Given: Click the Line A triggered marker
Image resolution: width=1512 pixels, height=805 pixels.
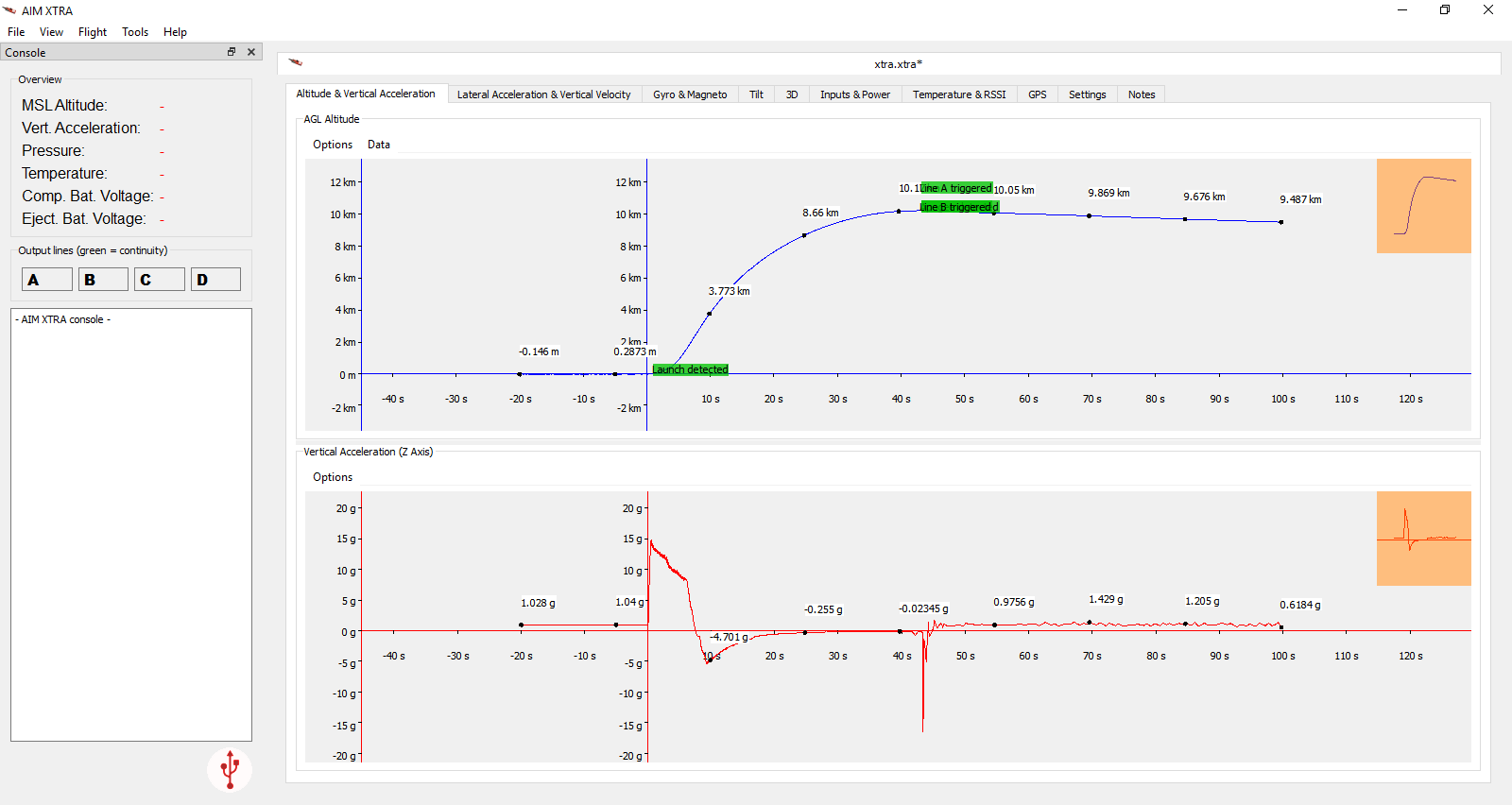Looking at the screenshot, I should pyautogui.click(x=956, y=188).
